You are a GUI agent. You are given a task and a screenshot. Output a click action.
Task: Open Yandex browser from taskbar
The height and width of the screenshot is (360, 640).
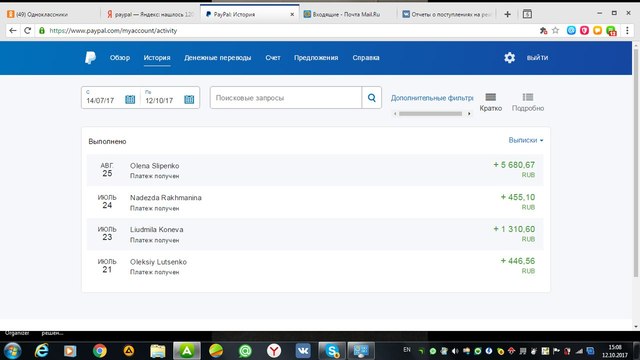tap(274, 351)
